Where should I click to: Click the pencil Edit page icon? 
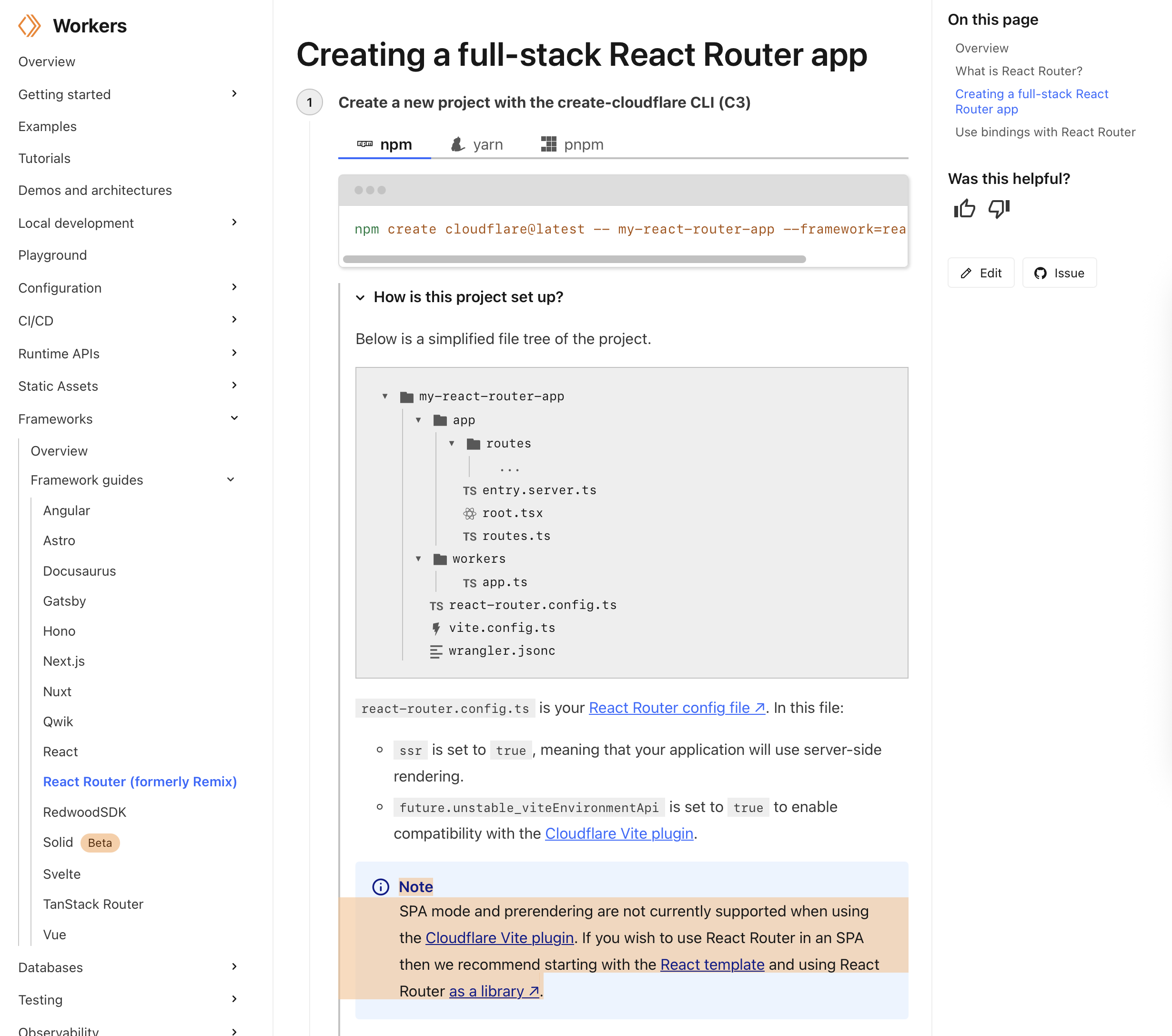click(966, 273)
